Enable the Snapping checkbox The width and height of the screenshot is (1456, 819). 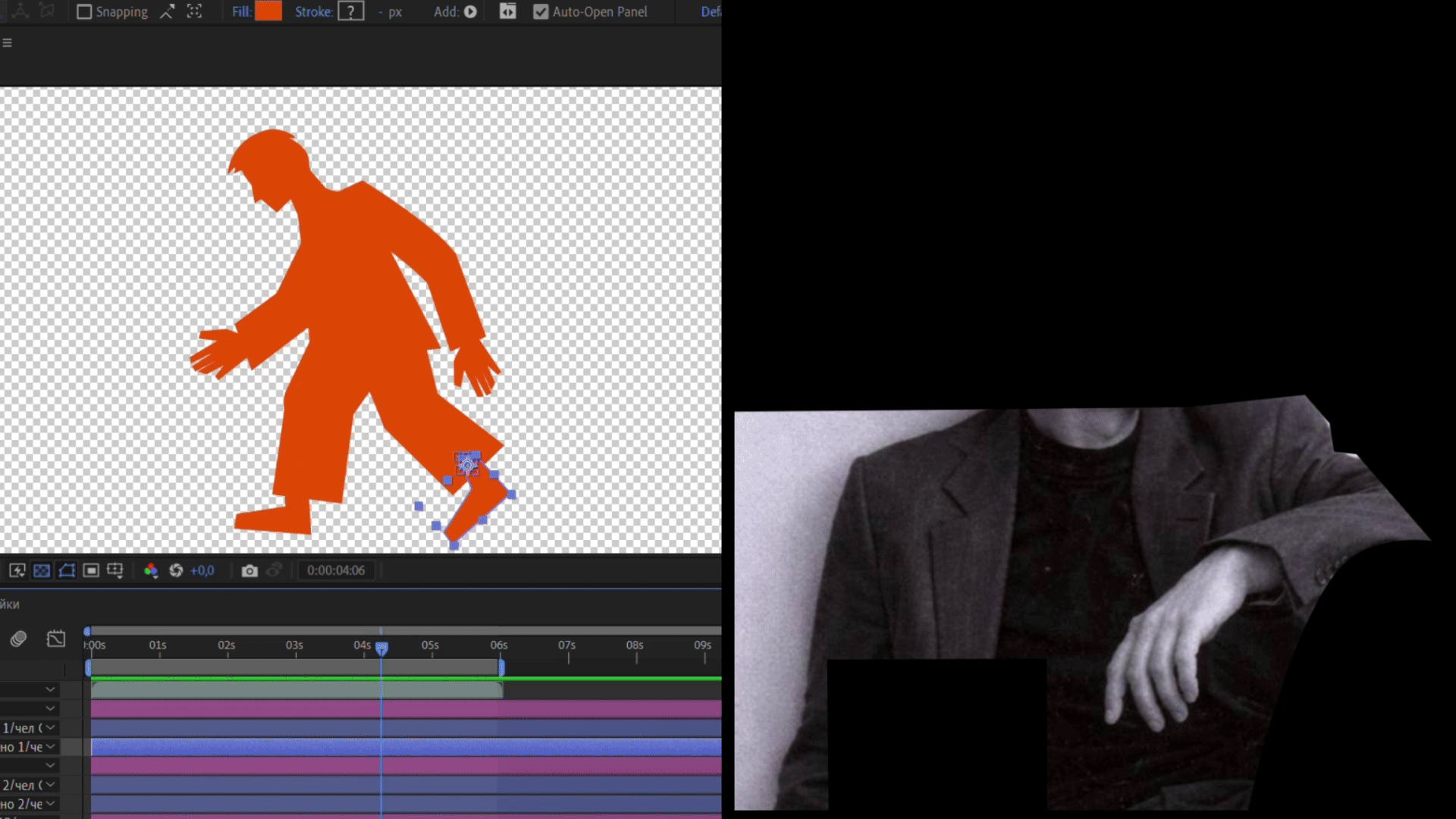tap(84, 11)
